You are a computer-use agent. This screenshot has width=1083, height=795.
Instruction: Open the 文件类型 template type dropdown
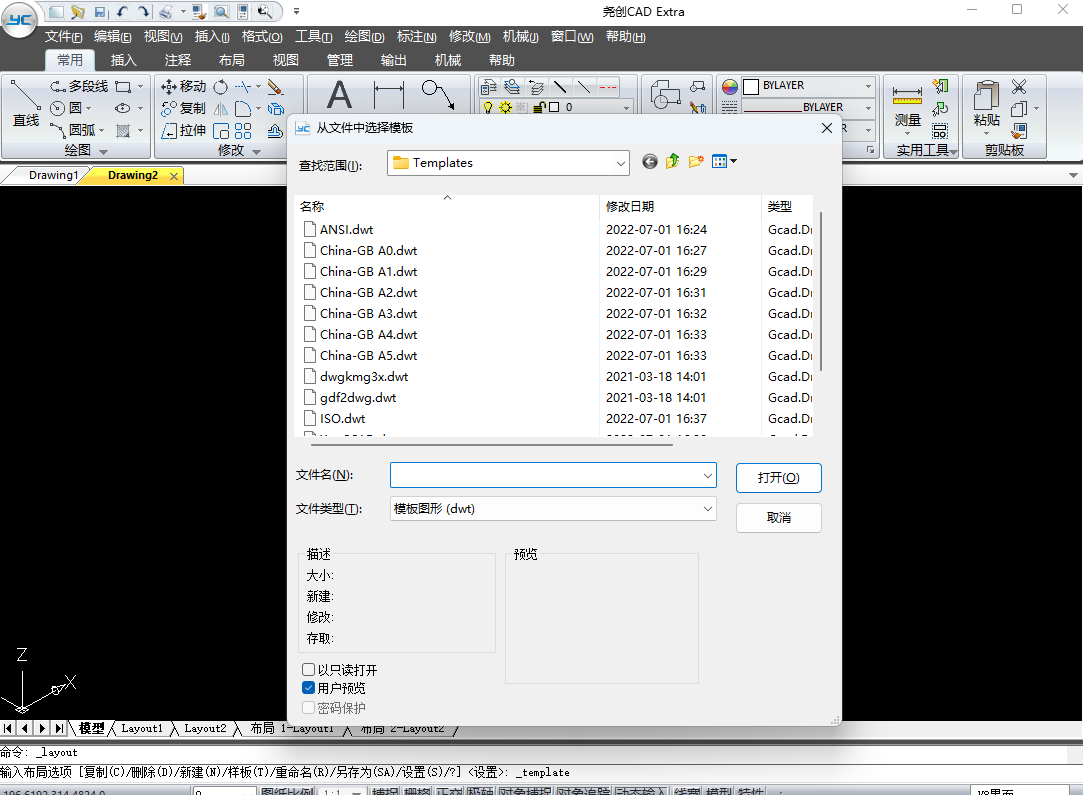click(707, 509)
